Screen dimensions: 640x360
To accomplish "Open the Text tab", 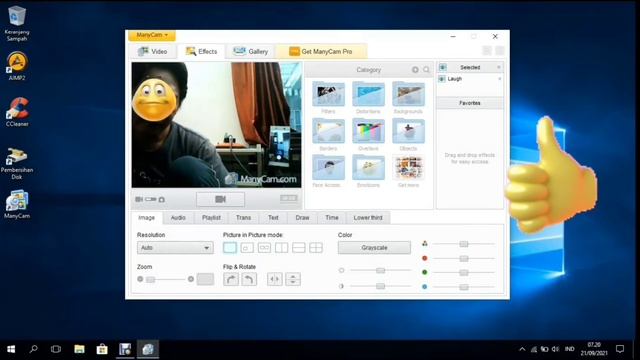I will pos(273,218).
